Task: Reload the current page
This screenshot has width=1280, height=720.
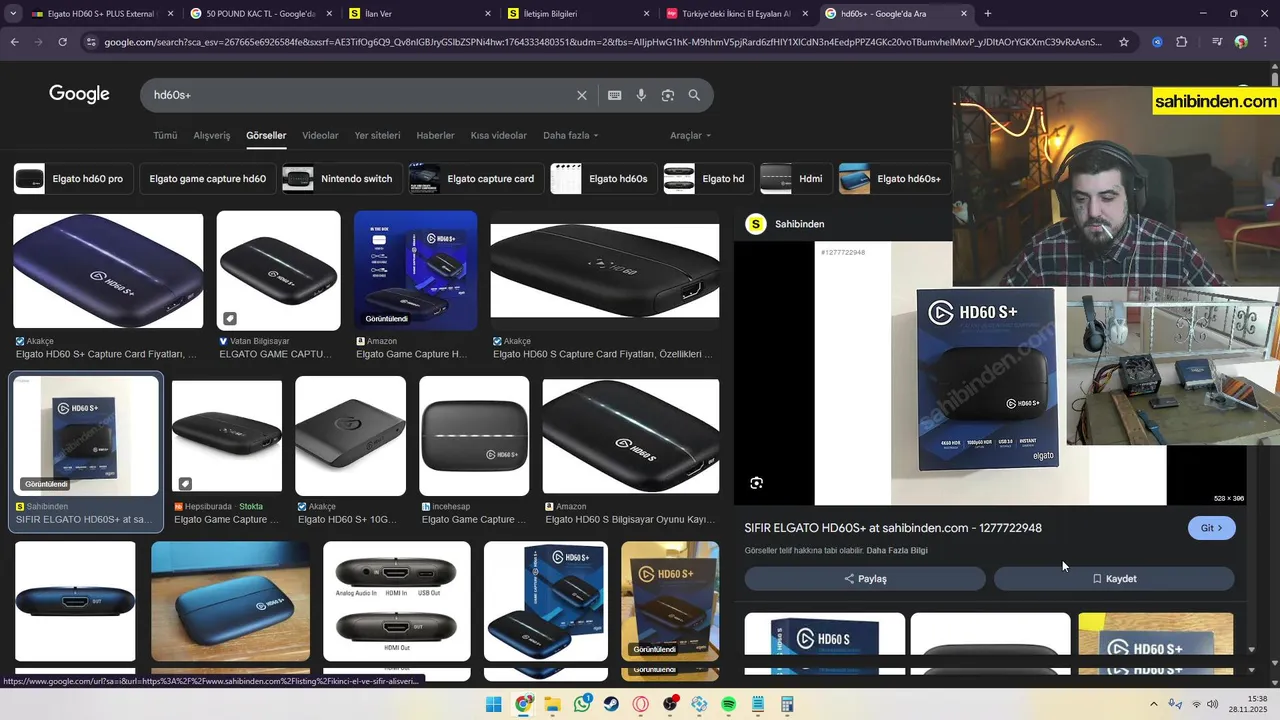Action: pyautogui.click(x=62, y=42)
